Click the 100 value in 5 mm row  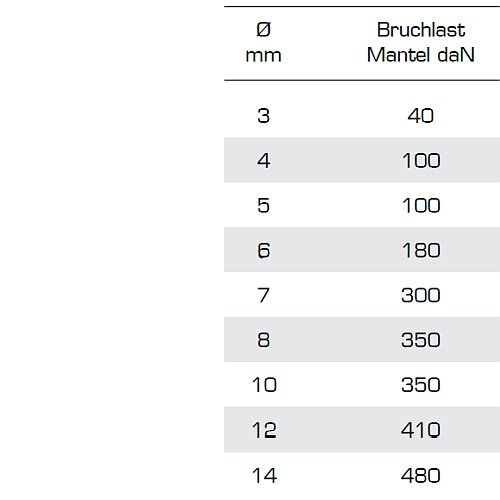421,205
